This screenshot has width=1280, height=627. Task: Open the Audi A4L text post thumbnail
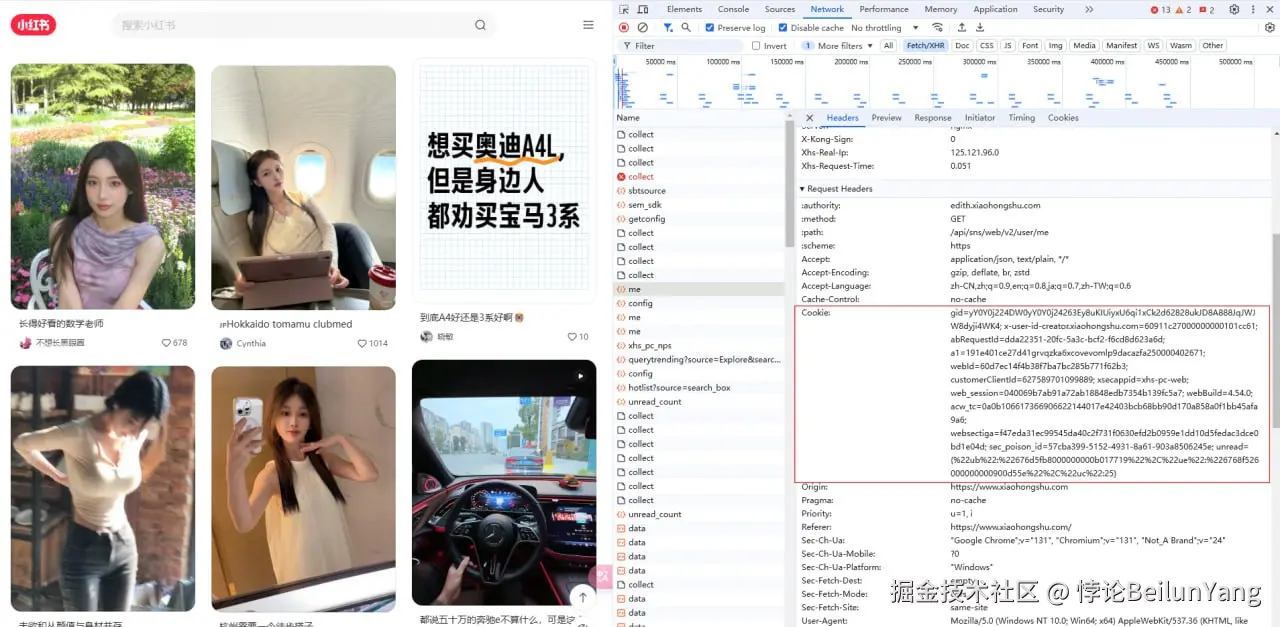pos(504,180)
